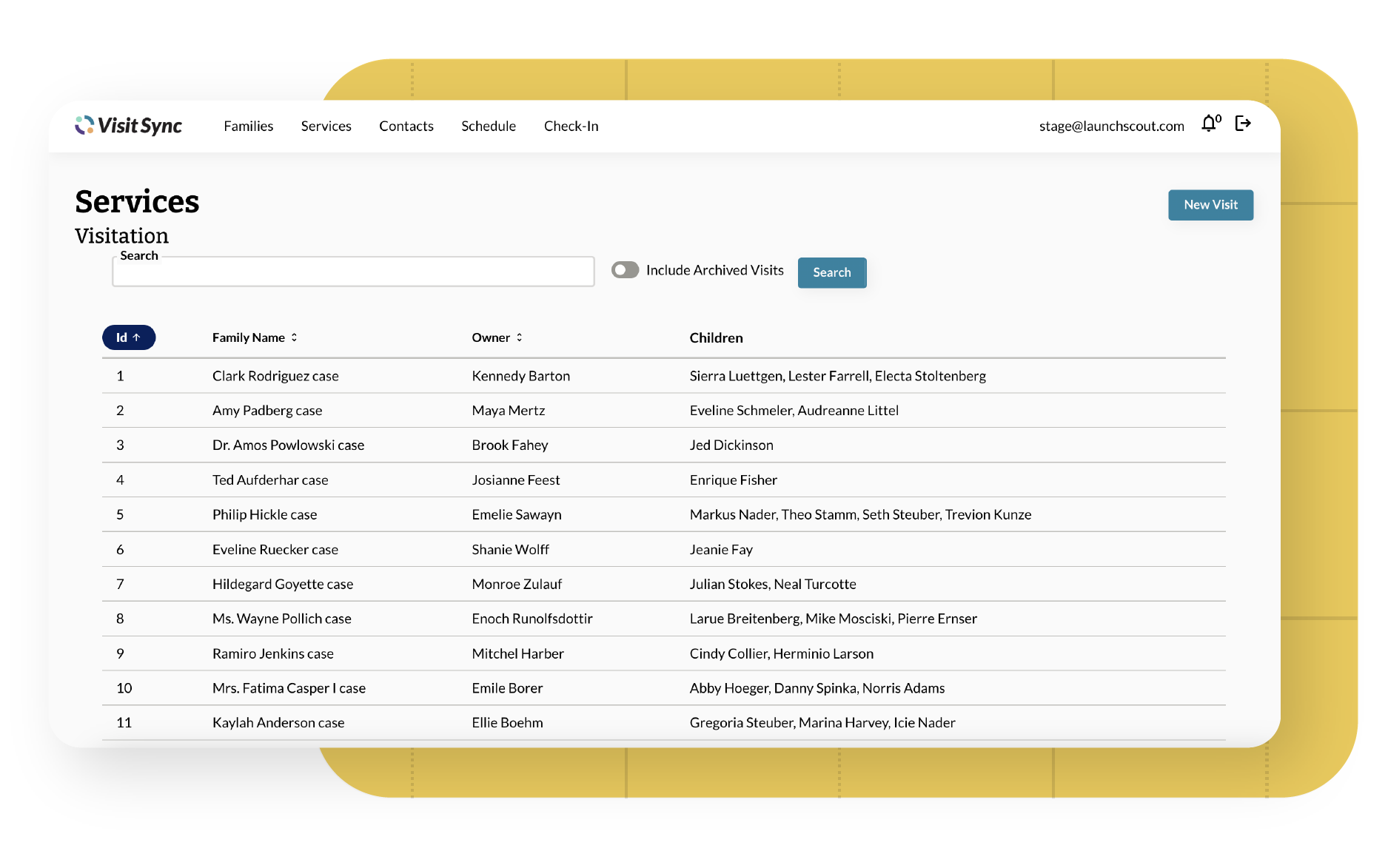
Task: Click the logout icon
Action: tap(1243, 124)
